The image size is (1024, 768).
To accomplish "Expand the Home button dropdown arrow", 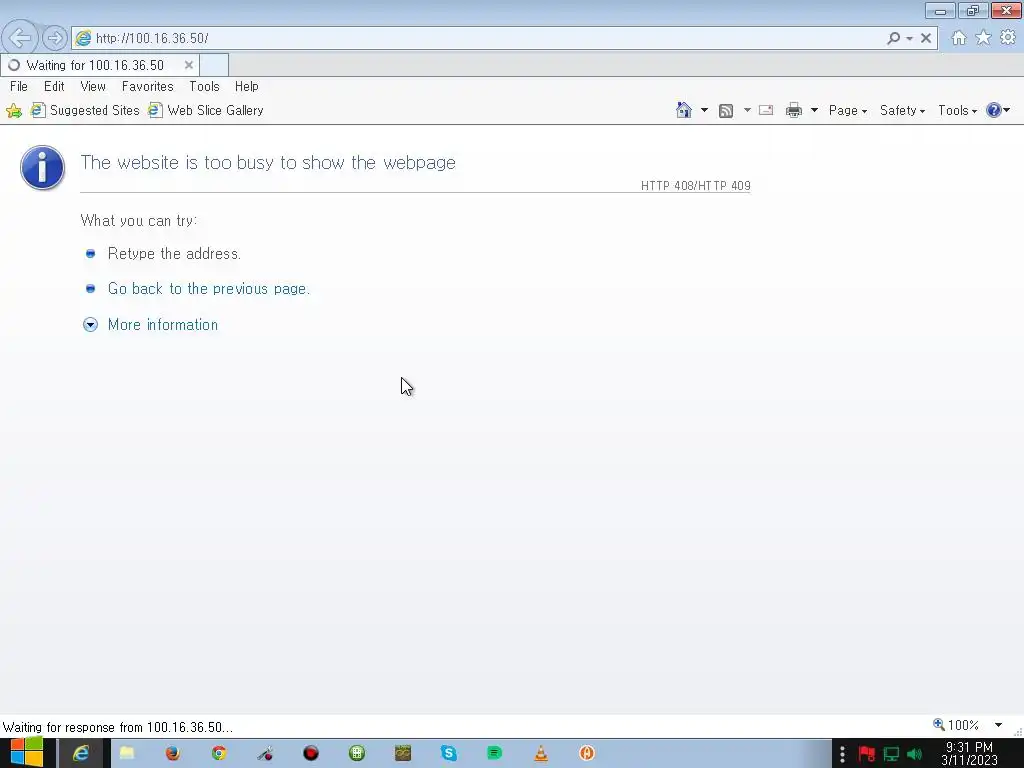I will (704, 110).
